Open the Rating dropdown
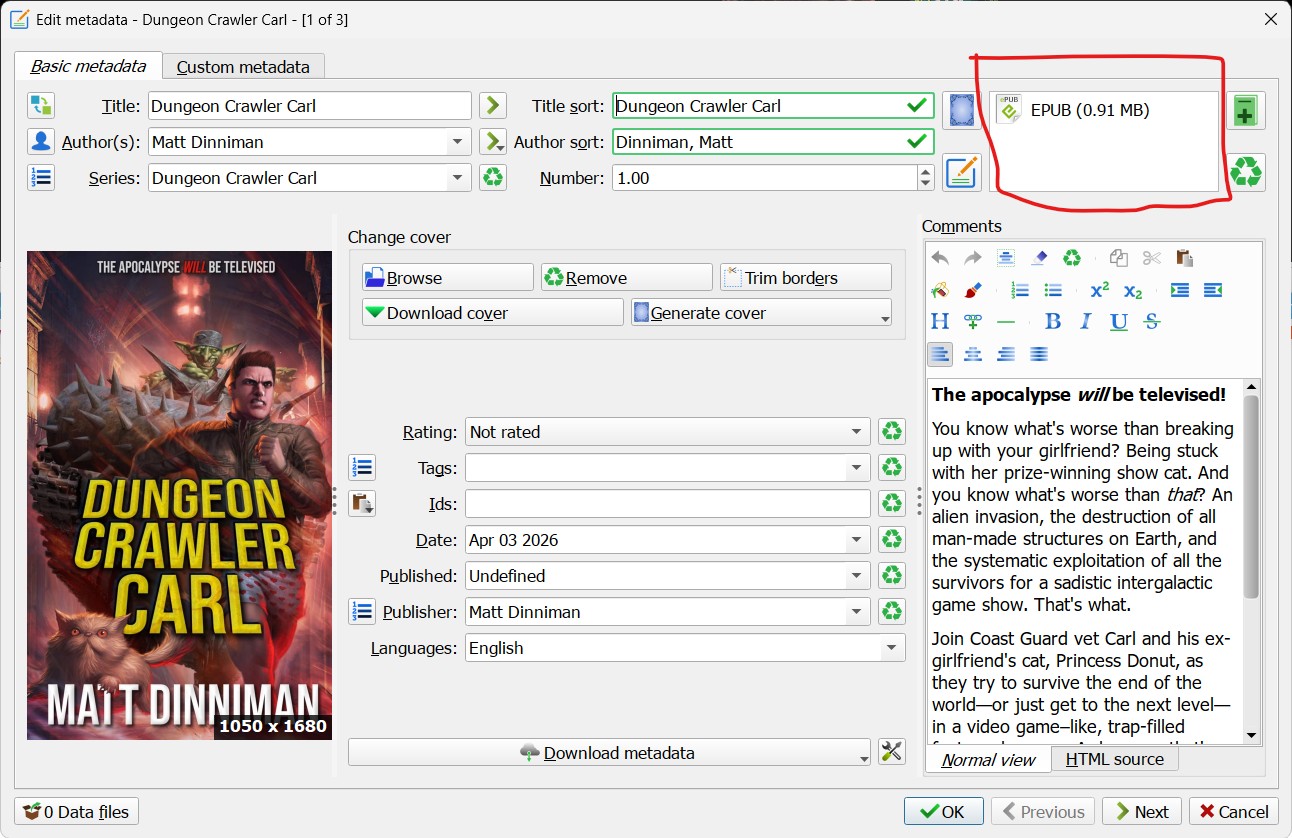 coord(857,432)
